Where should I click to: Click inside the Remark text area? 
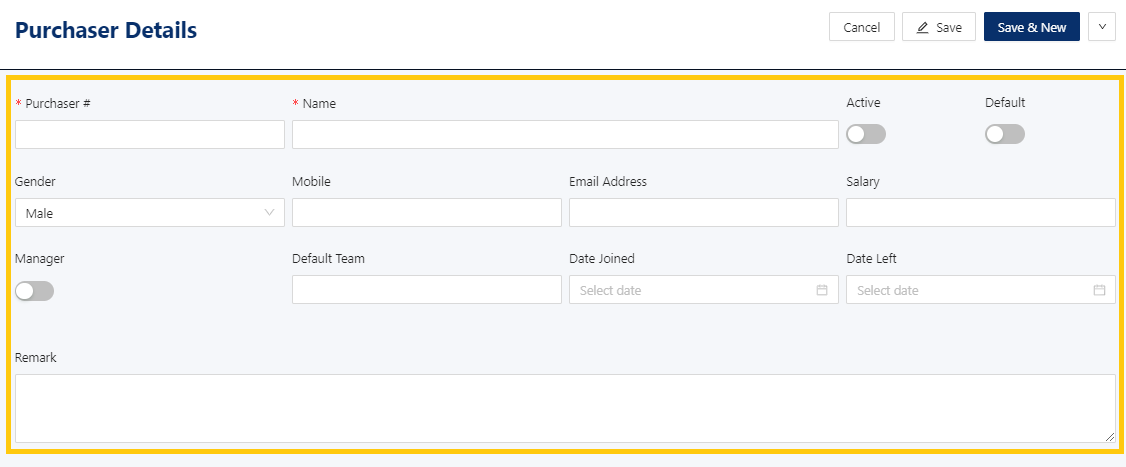[565, 408]
